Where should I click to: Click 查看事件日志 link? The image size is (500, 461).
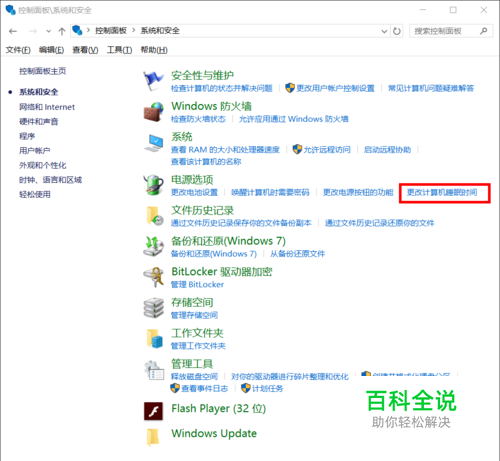point(205,388)
